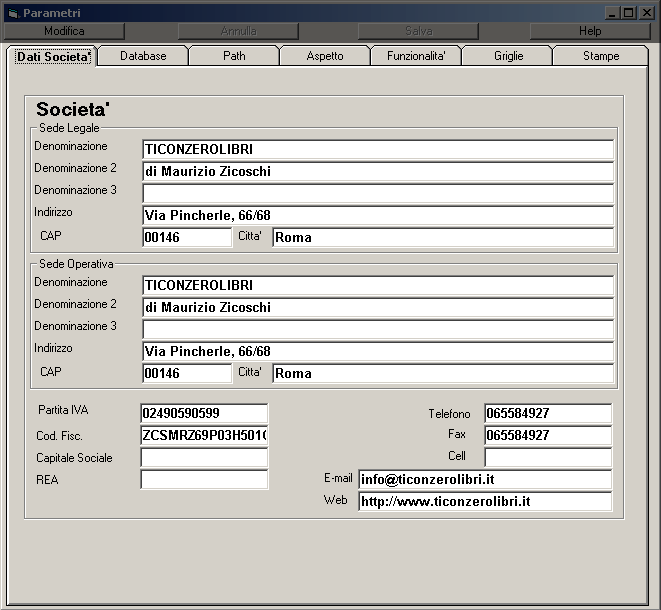Viewport: 661px width, 610px height.
Task: Click Sede Operativa CAP field
Action: [187, 373]
